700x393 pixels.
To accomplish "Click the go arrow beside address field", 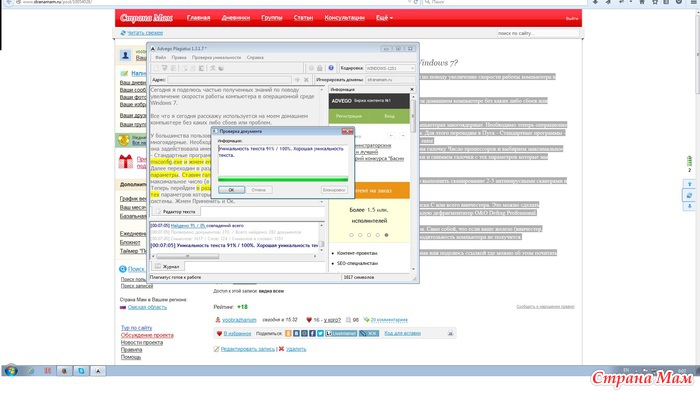I will point(297,79).
